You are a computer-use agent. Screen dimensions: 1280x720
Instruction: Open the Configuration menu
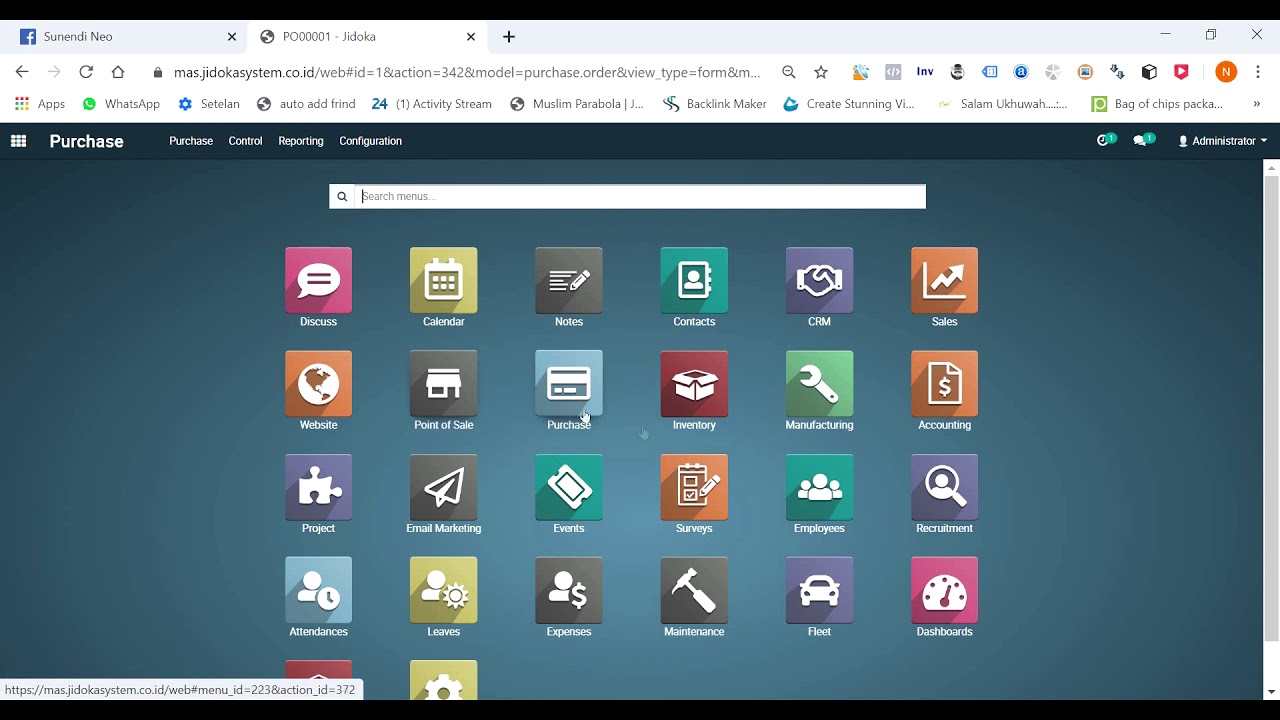(x=370, y=141)
